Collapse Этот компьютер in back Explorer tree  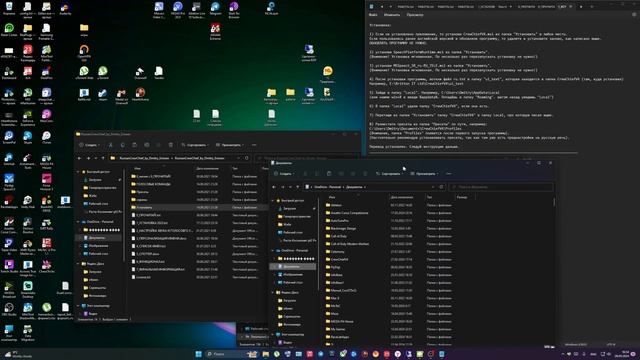click(78, 306)
